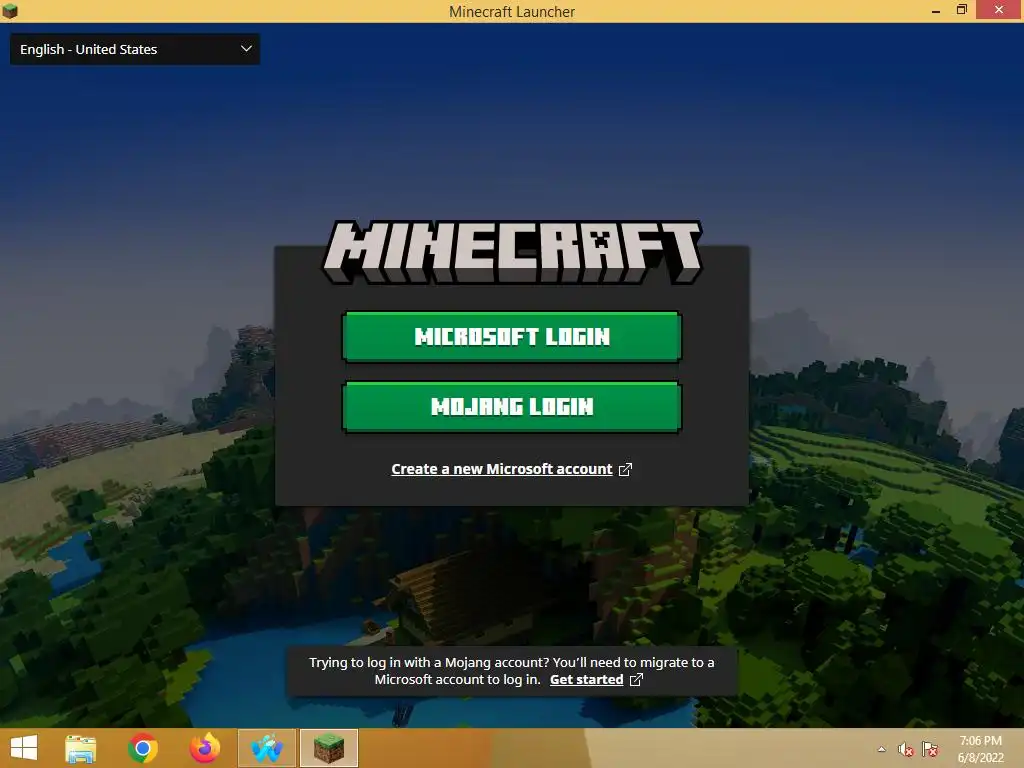Click the Mojang migration notice text
Screen dimensions: 1024x768
pyautogui.click(x=512, y=671)
